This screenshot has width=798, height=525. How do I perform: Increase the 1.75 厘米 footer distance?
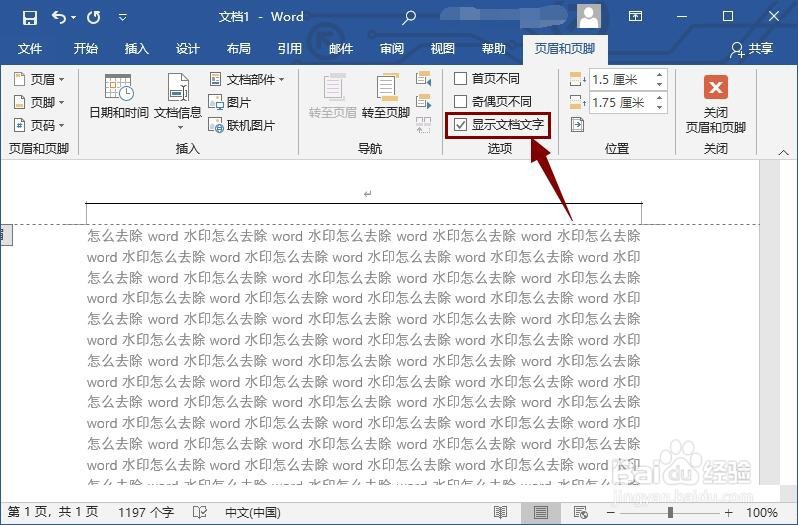[x=660, y=98]
